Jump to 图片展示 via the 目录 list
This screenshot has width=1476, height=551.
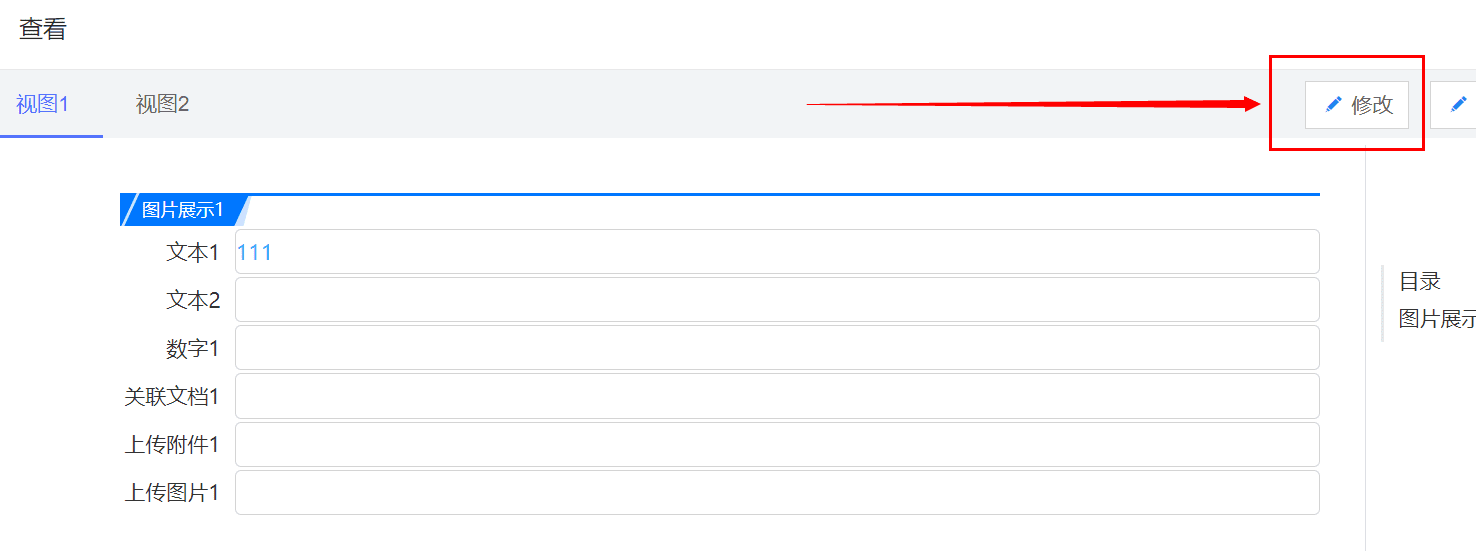tap(1437, 319)
